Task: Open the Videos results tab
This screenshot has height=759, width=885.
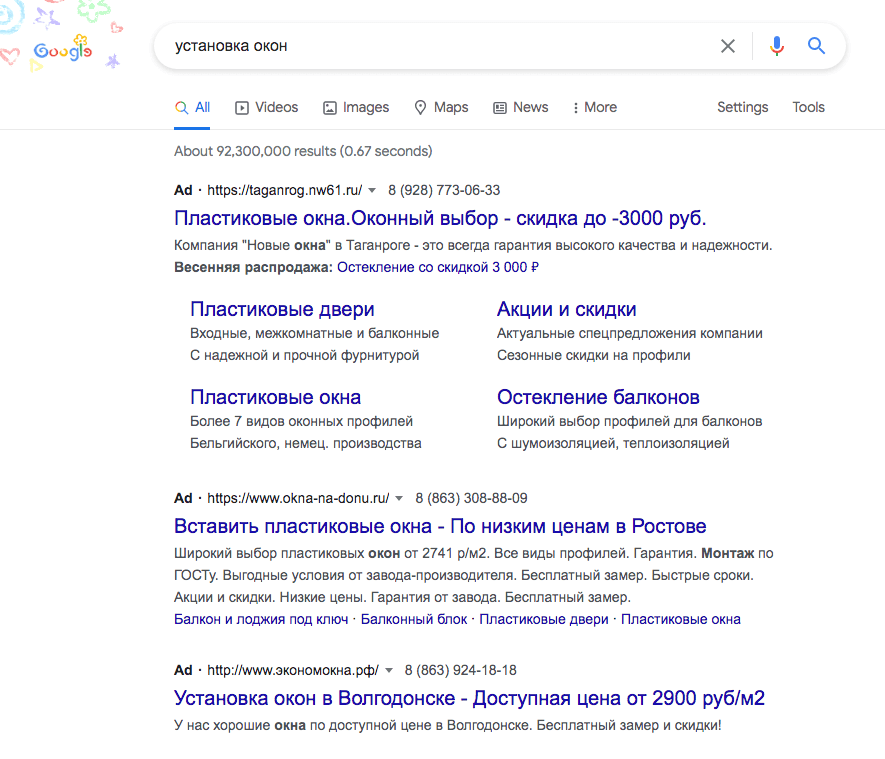Action: tap(267, 107)
